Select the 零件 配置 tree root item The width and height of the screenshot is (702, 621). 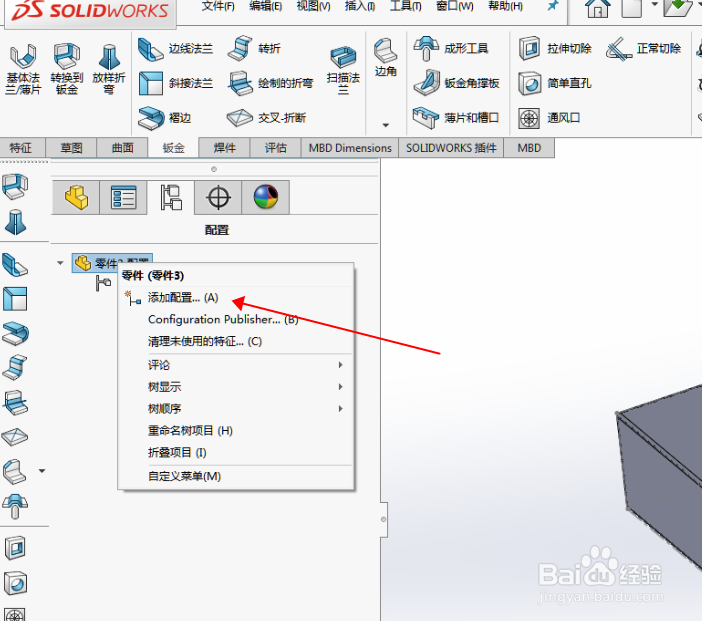pos(112,262)
